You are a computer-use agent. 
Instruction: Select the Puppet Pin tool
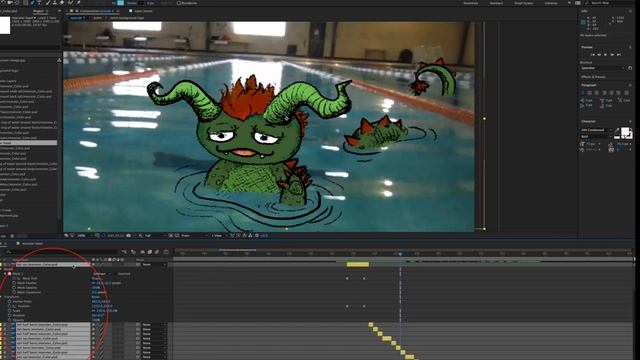coord(78,2)
